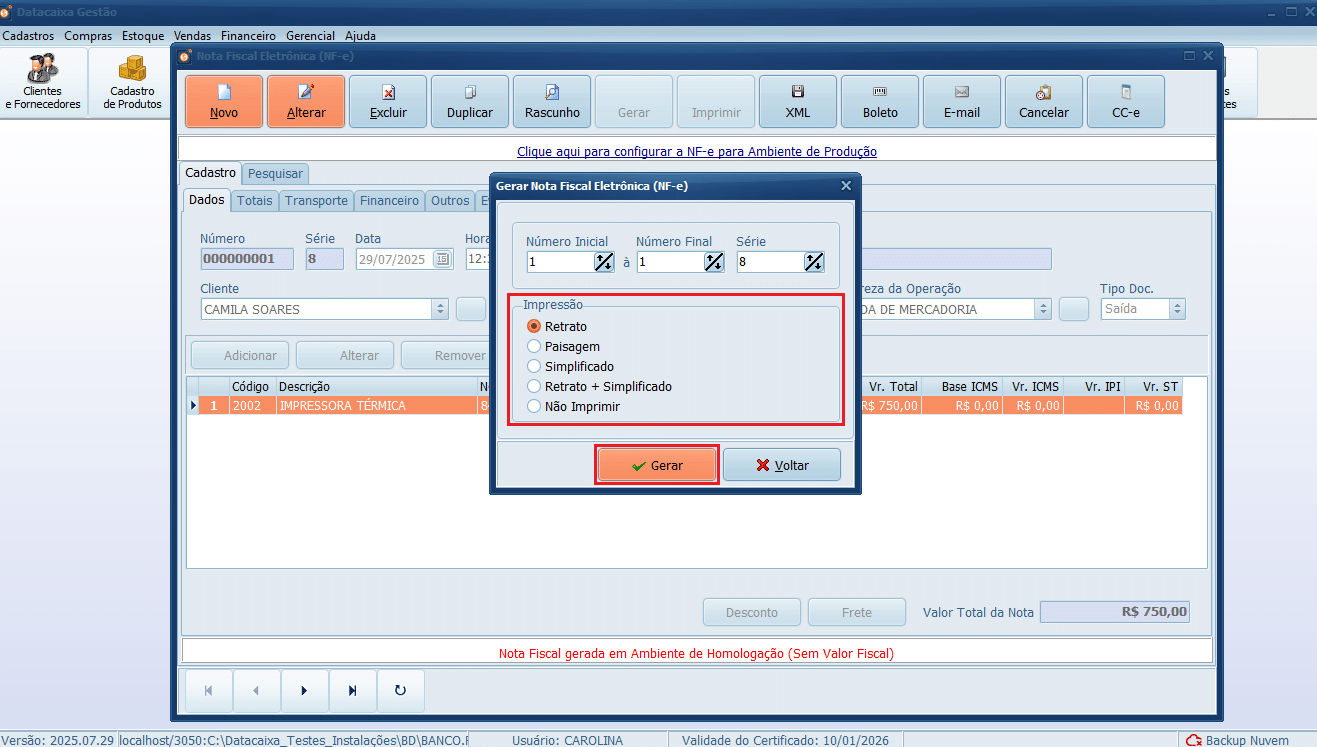
Task: Expand the Cliente combo box
Action: [x=440, y=310]
